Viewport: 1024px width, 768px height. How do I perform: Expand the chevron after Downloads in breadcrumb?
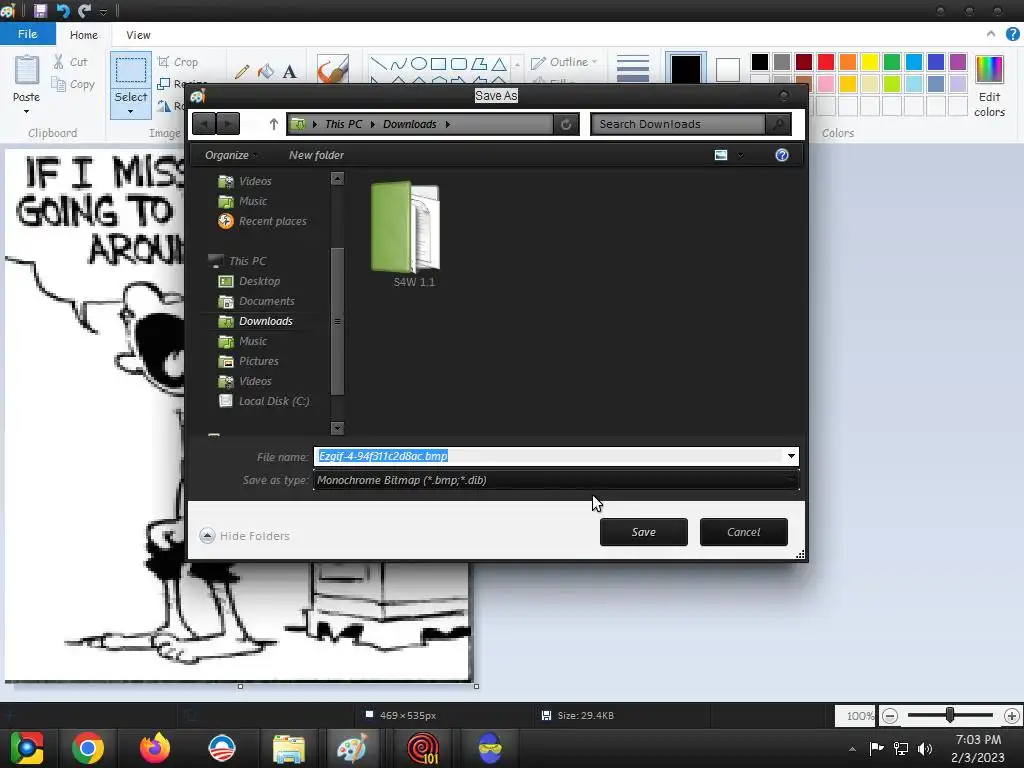pyautogui.click(x=448, y=124)
